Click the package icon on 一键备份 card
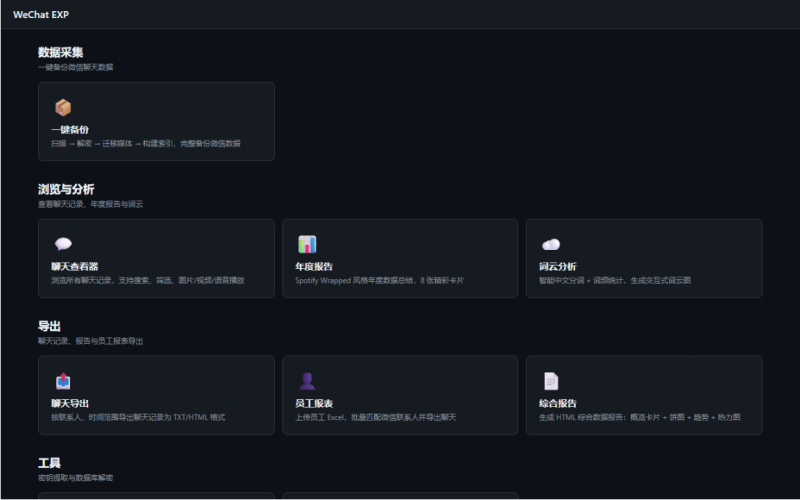800x500 pixels. 63,107
